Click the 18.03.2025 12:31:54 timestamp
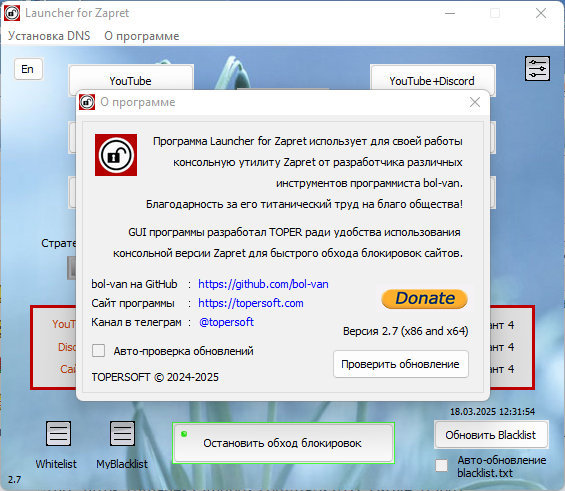Image resolution: width=565 pixels, height=491 pixels. [x=492, y=411]
